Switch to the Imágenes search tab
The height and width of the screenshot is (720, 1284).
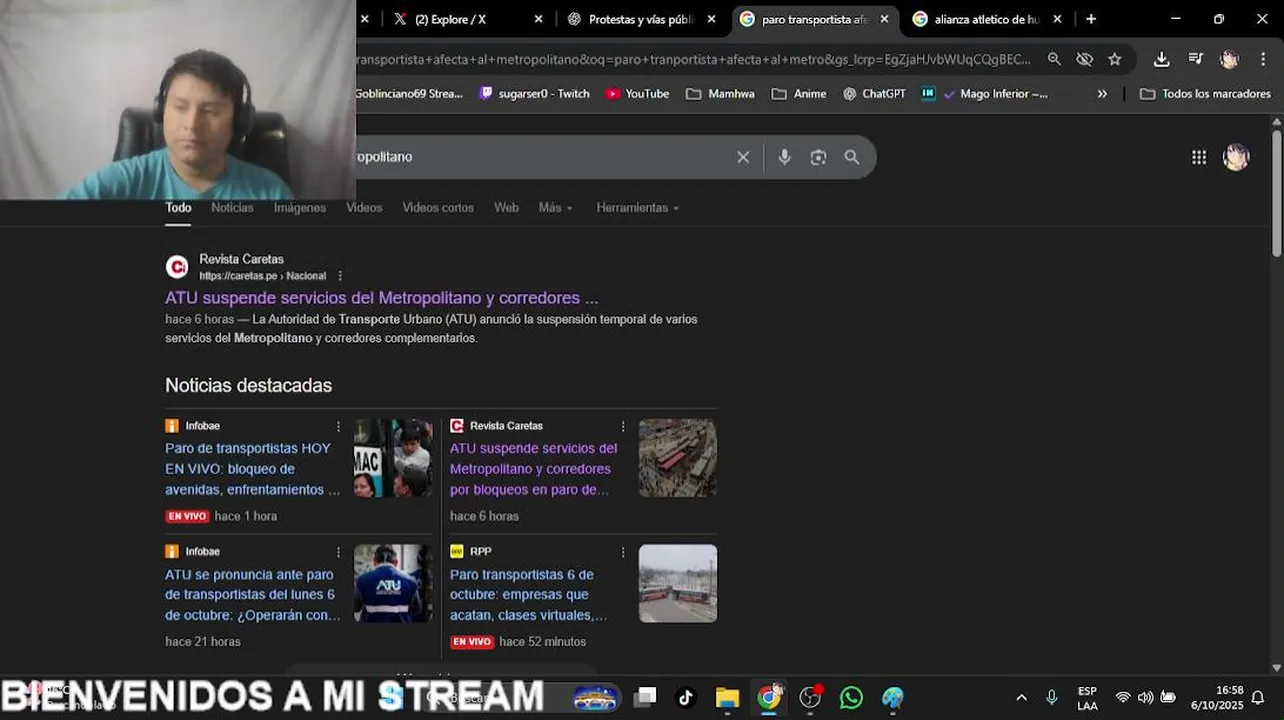point(300,208)
